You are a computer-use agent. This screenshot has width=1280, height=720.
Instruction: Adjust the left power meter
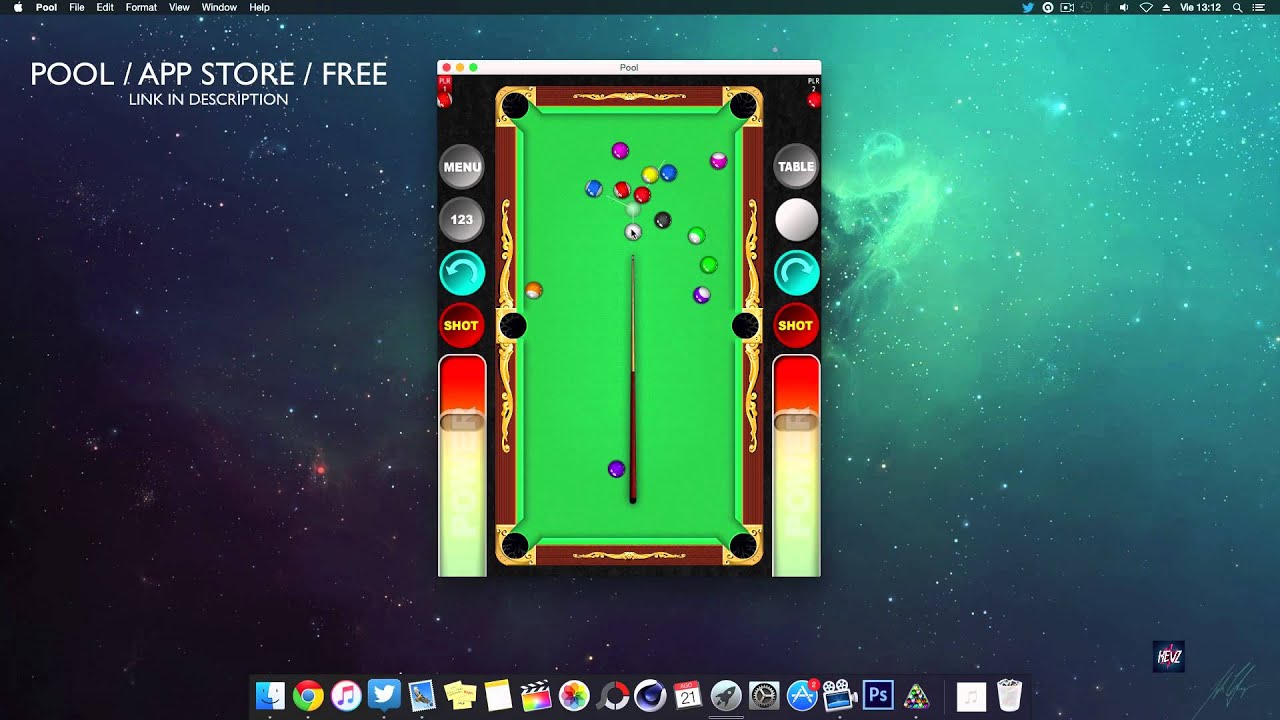click(x=462, y=466)
